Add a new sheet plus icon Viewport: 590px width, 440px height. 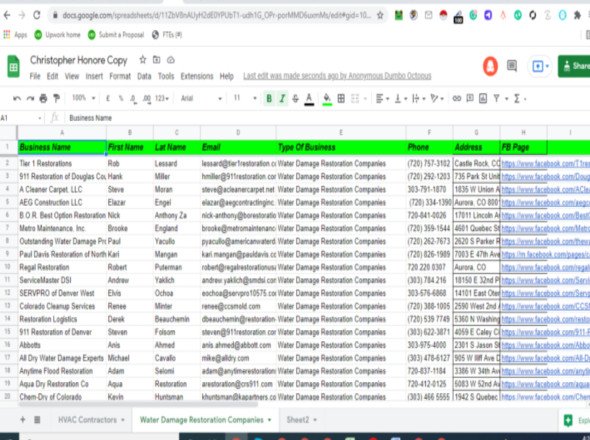click(23, 419)
